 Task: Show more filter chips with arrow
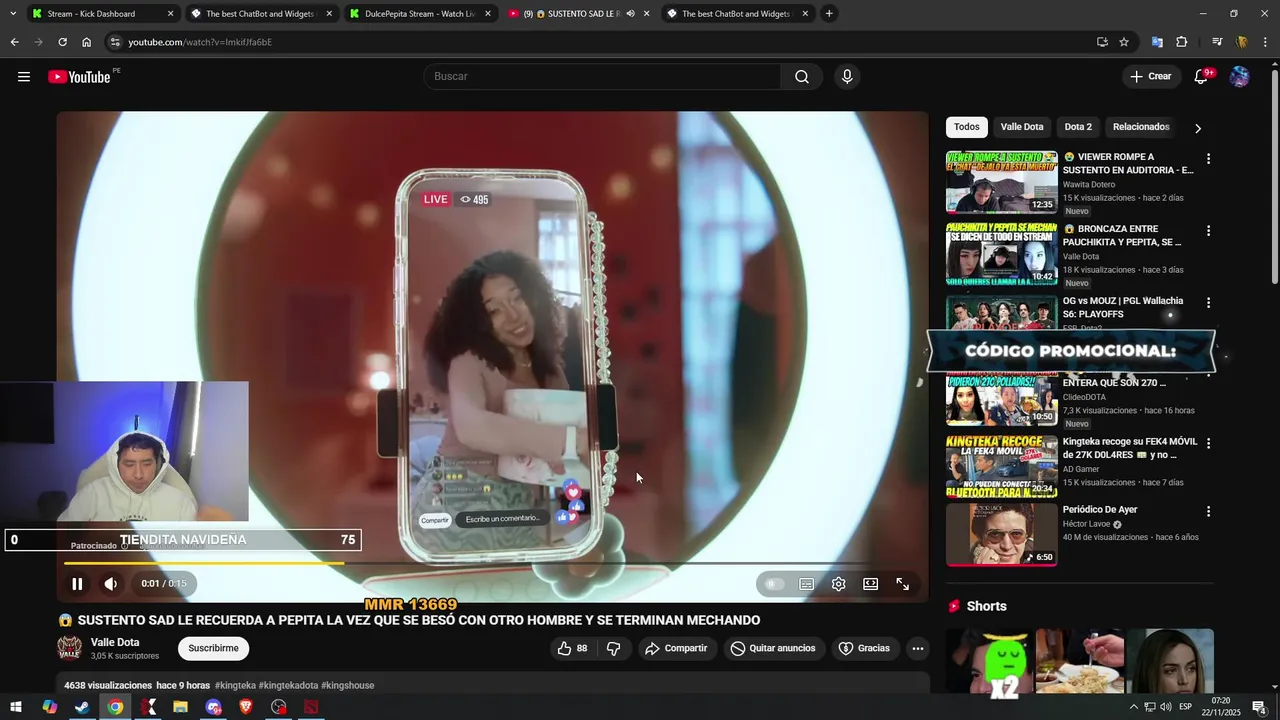(1198, 128)
